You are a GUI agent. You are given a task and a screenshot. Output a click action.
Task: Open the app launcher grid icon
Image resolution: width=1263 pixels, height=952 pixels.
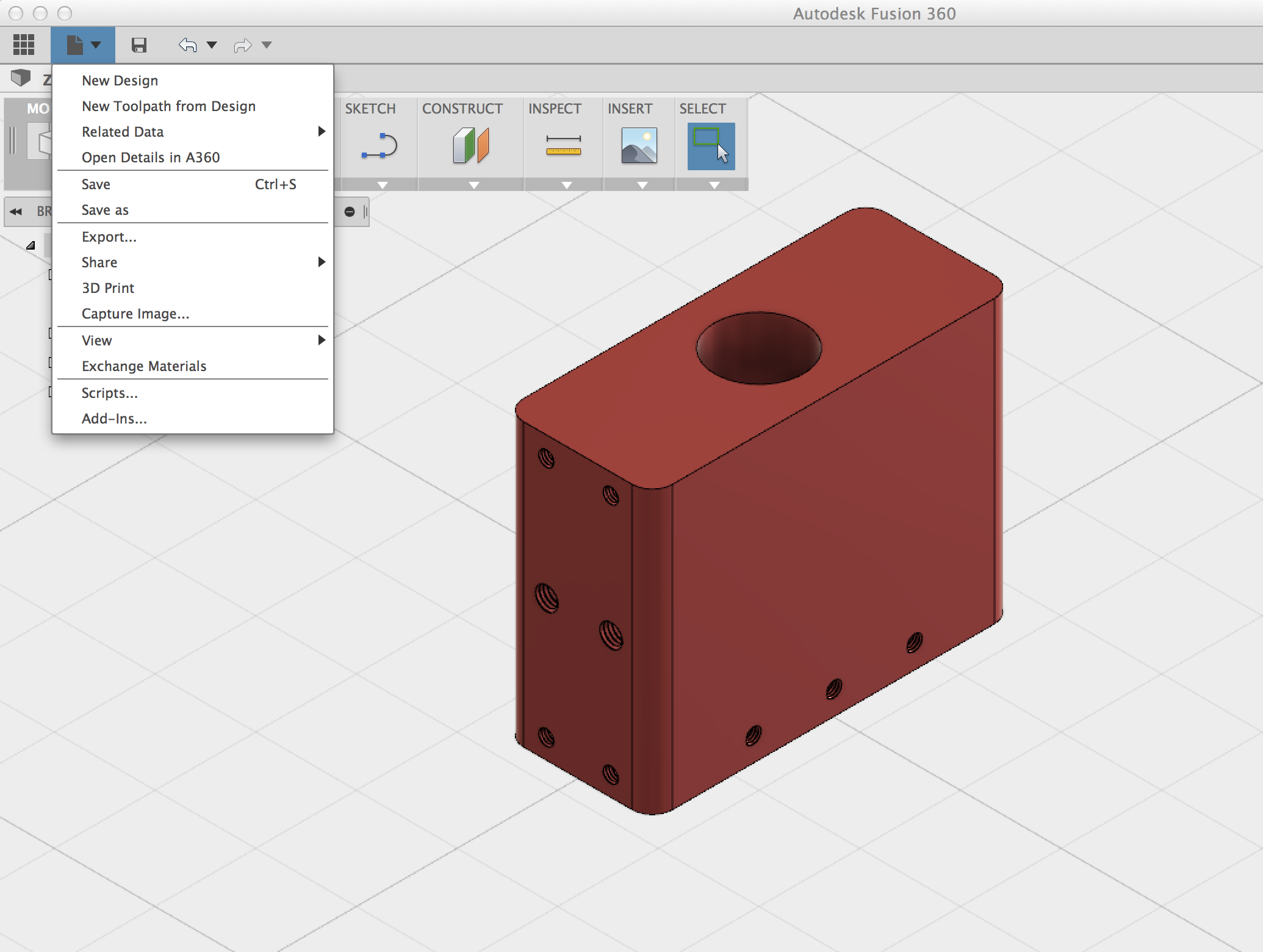pos(23,44)
